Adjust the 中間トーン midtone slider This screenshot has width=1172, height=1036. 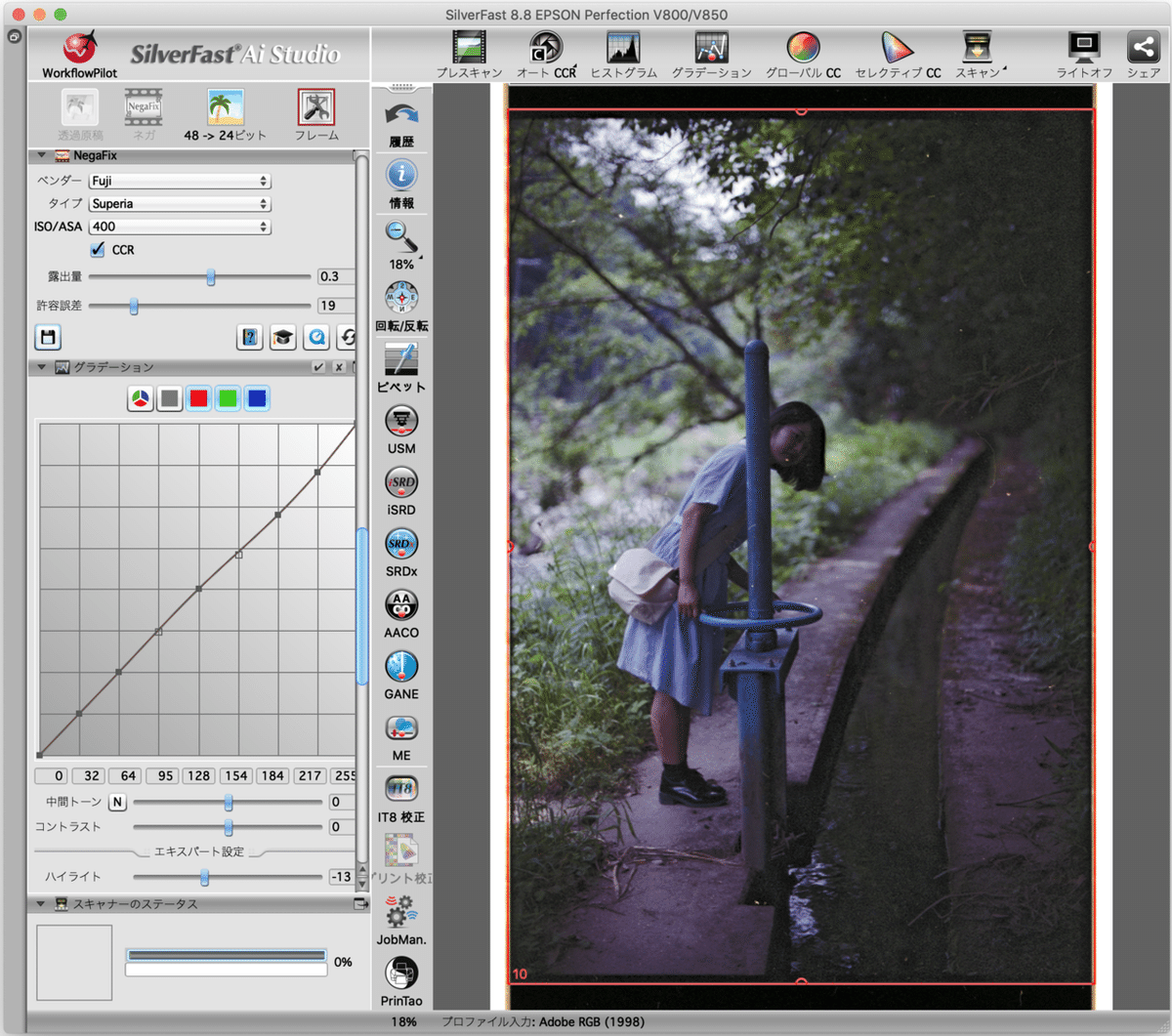(x=228, y=803)
